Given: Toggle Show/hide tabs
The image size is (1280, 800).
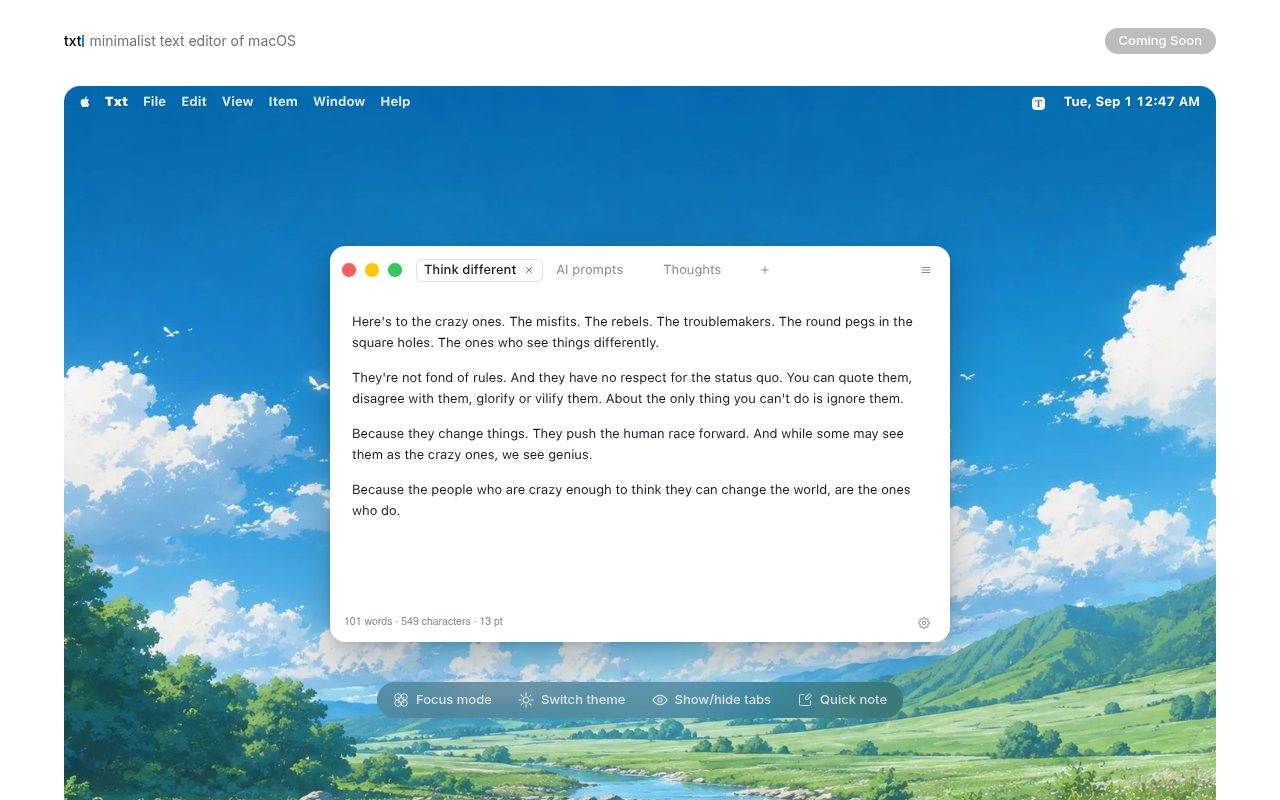Looking at the screenshot, I should [712, 700].
